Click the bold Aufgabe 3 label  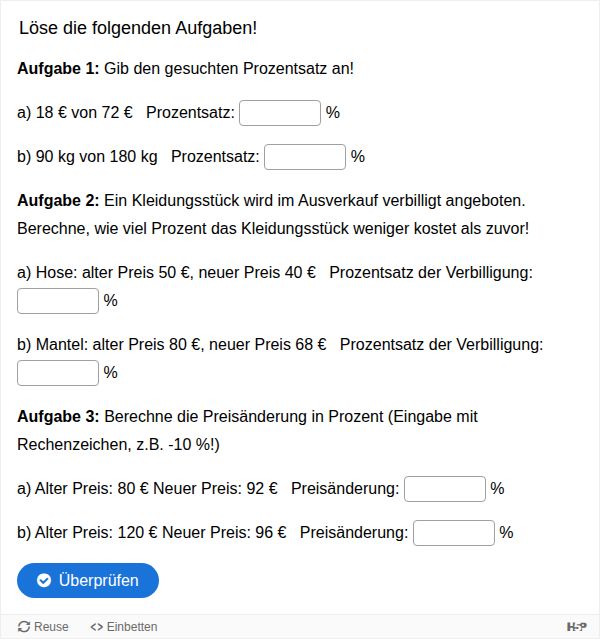click(58, 416)
